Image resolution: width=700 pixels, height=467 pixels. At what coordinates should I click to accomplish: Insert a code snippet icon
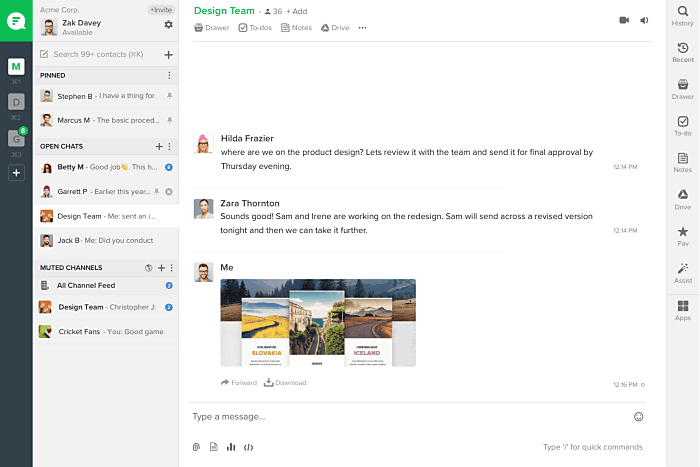248,447
